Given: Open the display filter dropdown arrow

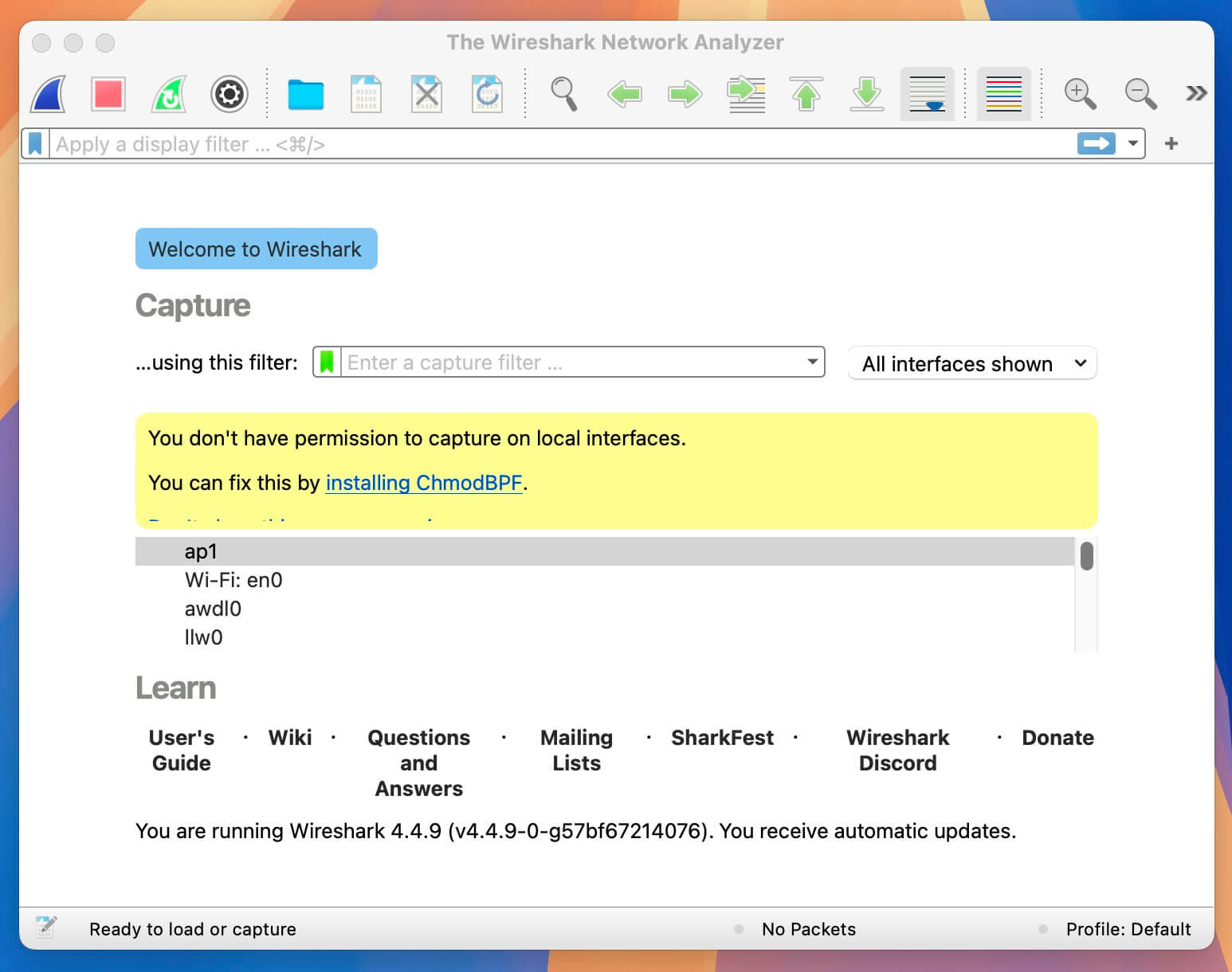Looking at the screenshot, I should (x=1132, y=143).
